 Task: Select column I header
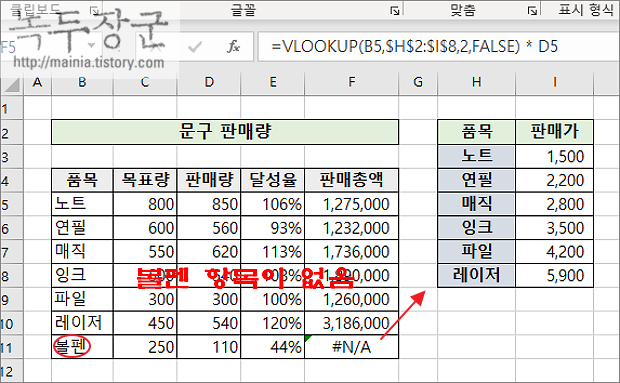click(x=555, y=83)
